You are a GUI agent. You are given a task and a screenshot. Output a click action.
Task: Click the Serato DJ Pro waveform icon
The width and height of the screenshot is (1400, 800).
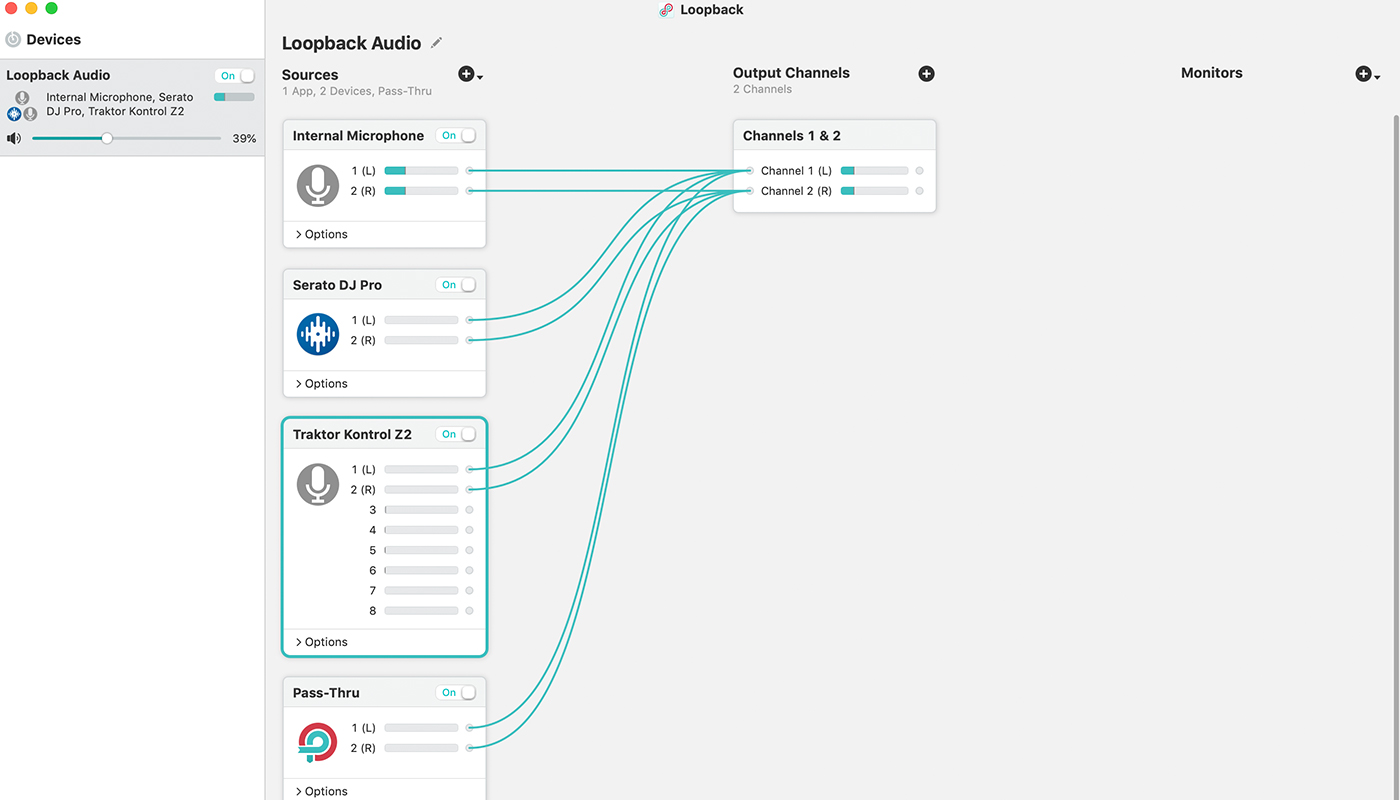[x=318, y=334]
